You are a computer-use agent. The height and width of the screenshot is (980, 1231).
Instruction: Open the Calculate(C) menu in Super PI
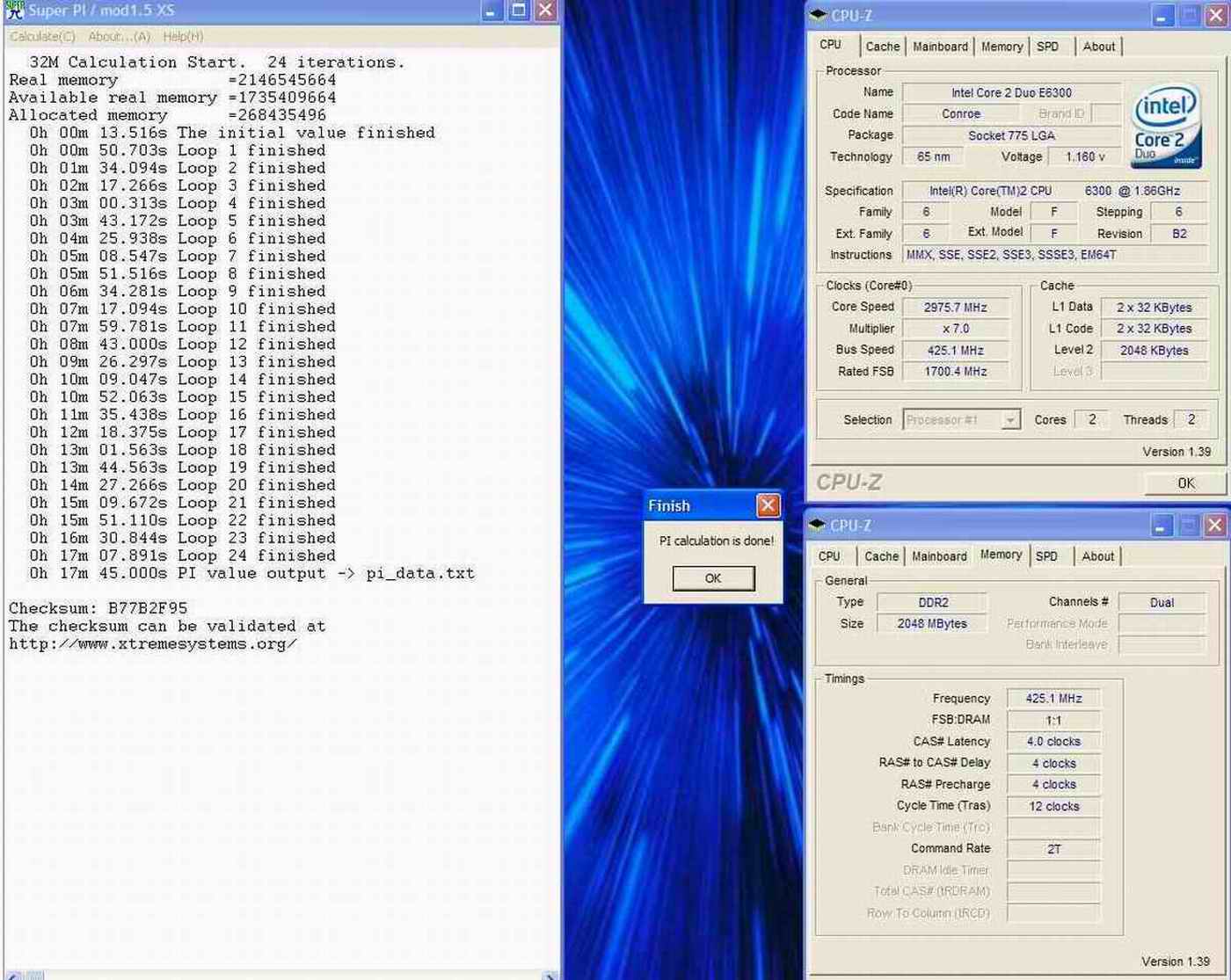(42, 37)
